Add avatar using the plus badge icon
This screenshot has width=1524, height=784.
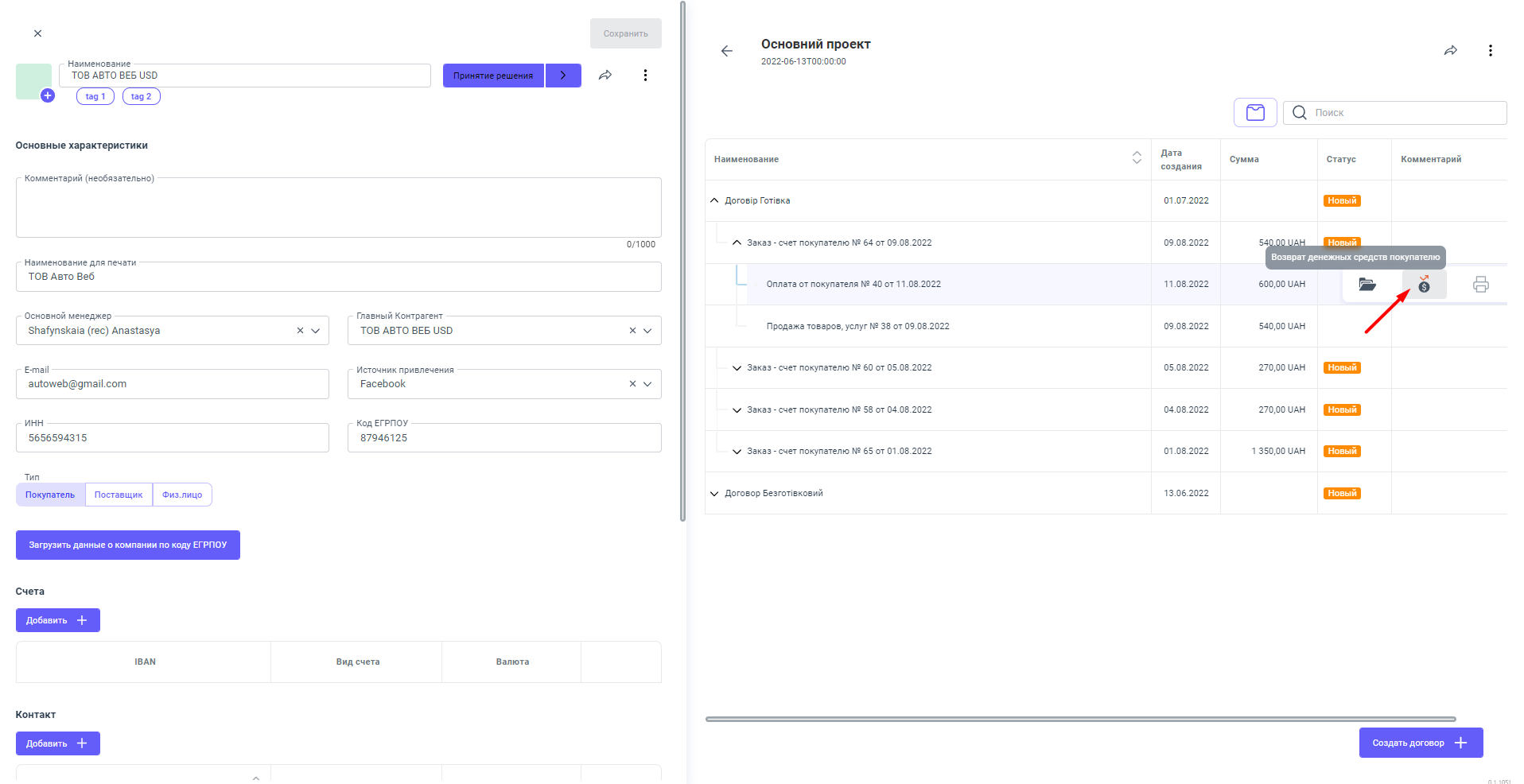tap(48, 96)
